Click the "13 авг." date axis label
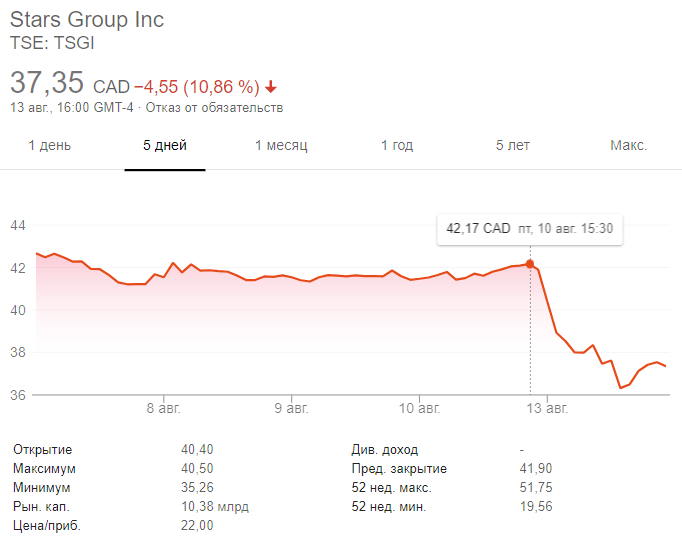 click(x=547, y=408)
